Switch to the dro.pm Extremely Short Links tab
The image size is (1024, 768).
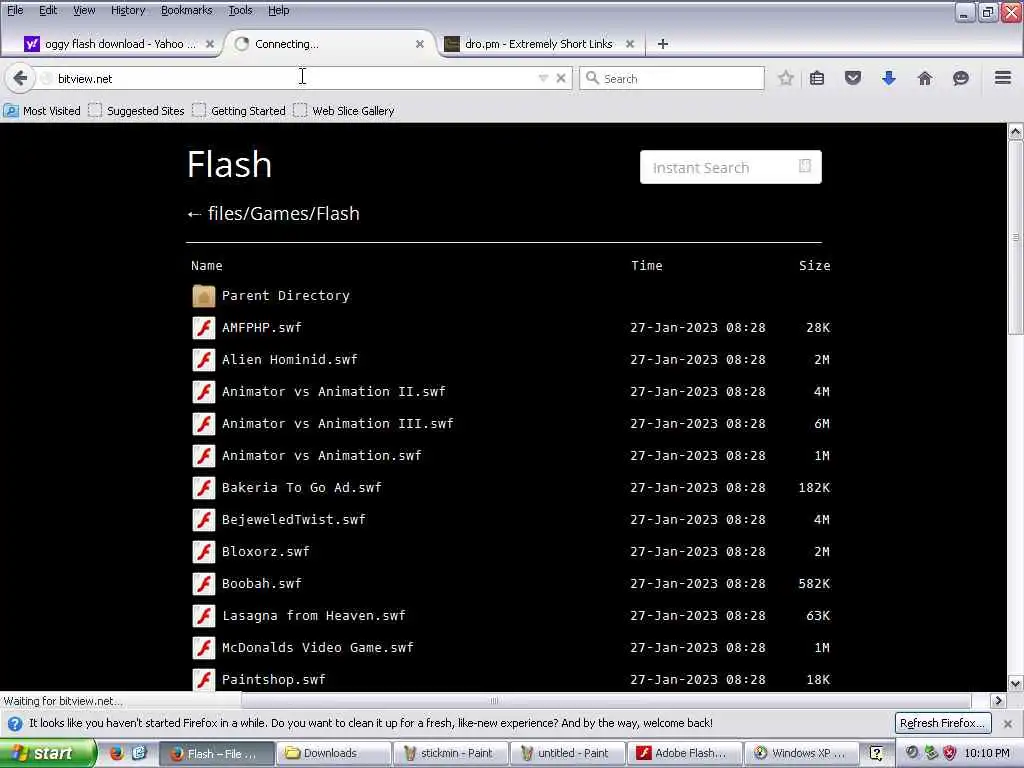(538, 44)
